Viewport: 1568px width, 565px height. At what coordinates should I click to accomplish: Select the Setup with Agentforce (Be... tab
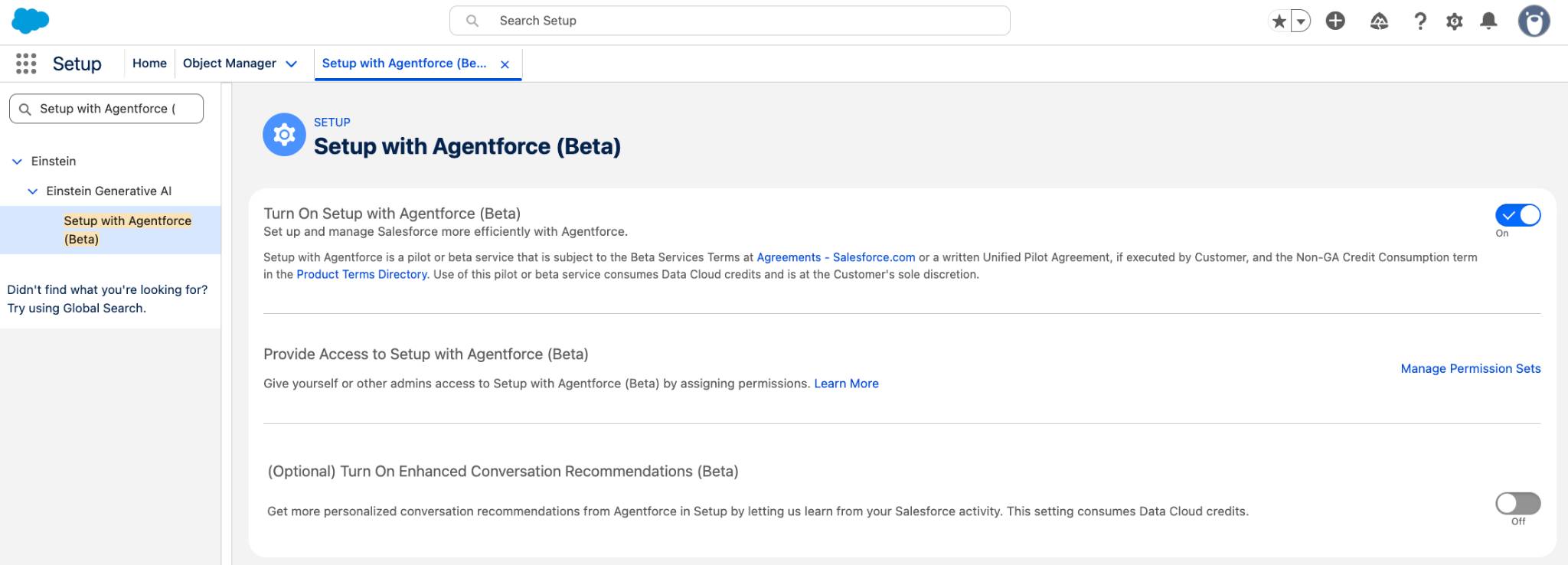[403, 64]
